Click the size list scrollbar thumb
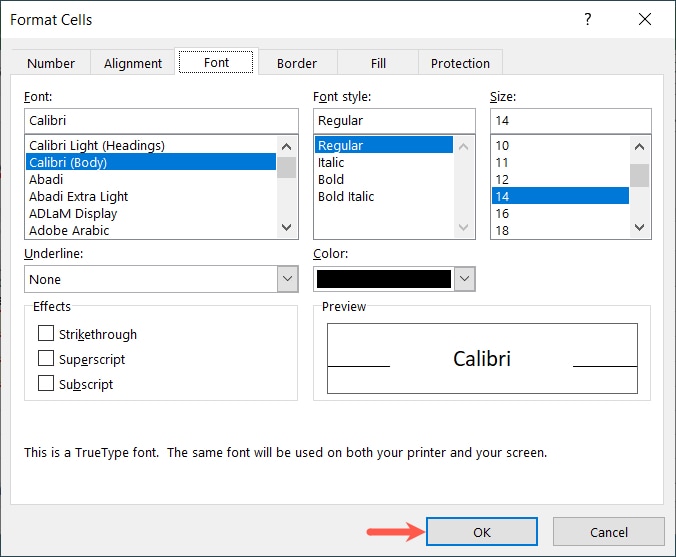 pyautogui.click(x=640, y=175)
